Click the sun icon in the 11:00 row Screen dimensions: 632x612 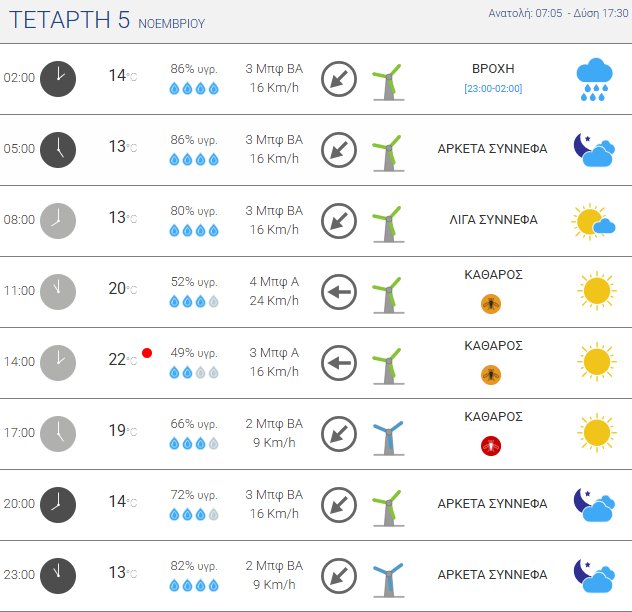tap(594, 291)
